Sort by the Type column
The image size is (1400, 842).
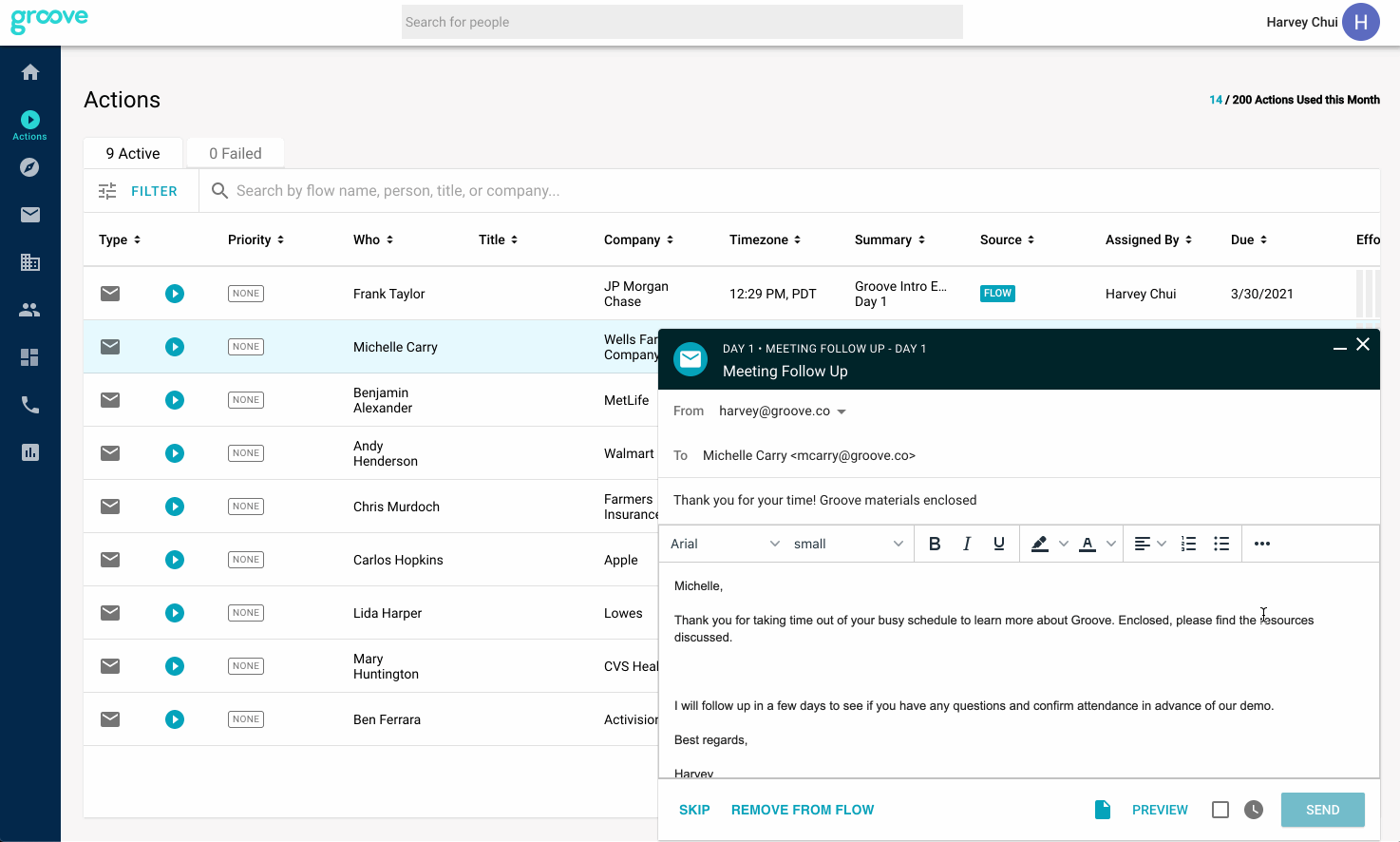pos(120,239)
